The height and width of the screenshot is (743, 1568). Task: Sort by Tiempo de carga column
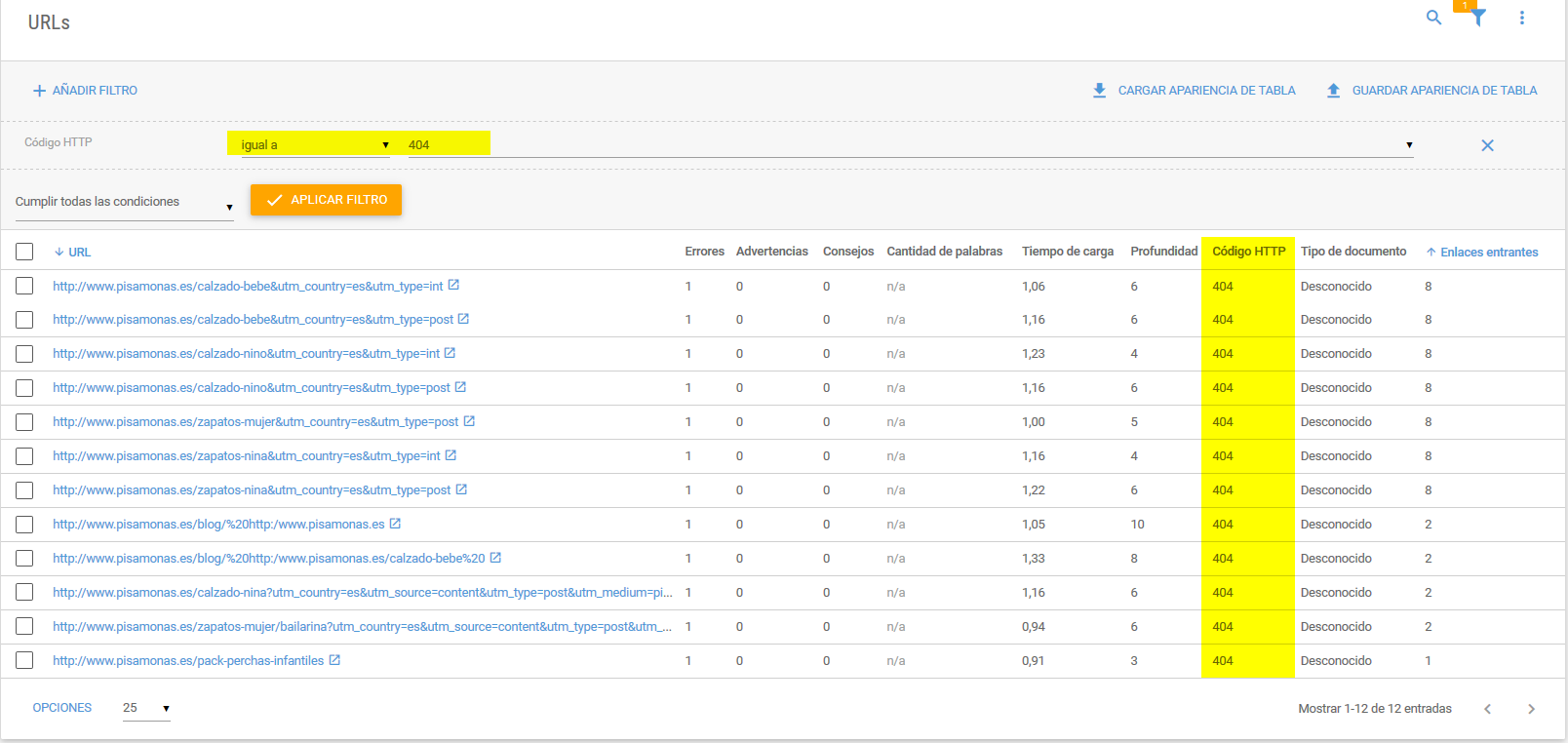[x=1068, y=251]
